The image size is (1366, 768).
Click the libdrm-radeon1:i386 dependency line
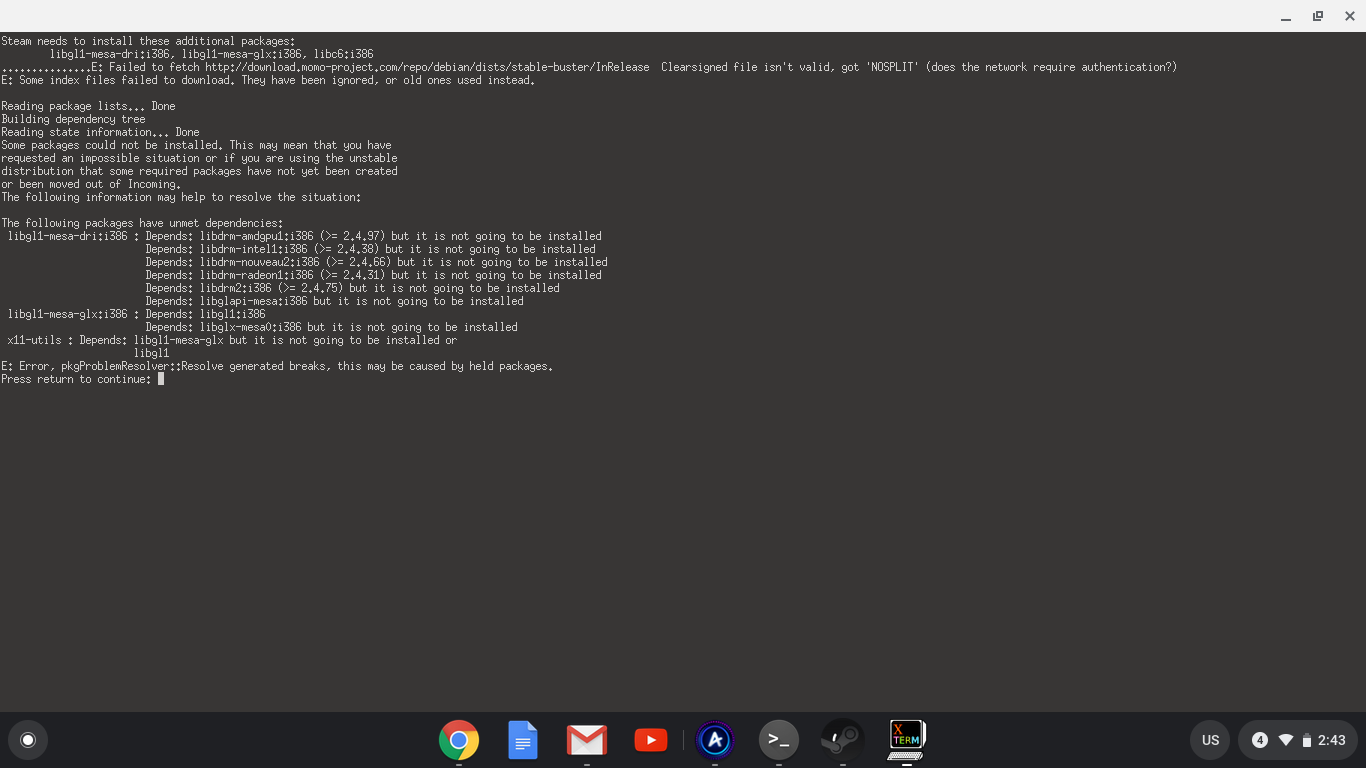tap(373, 275)
